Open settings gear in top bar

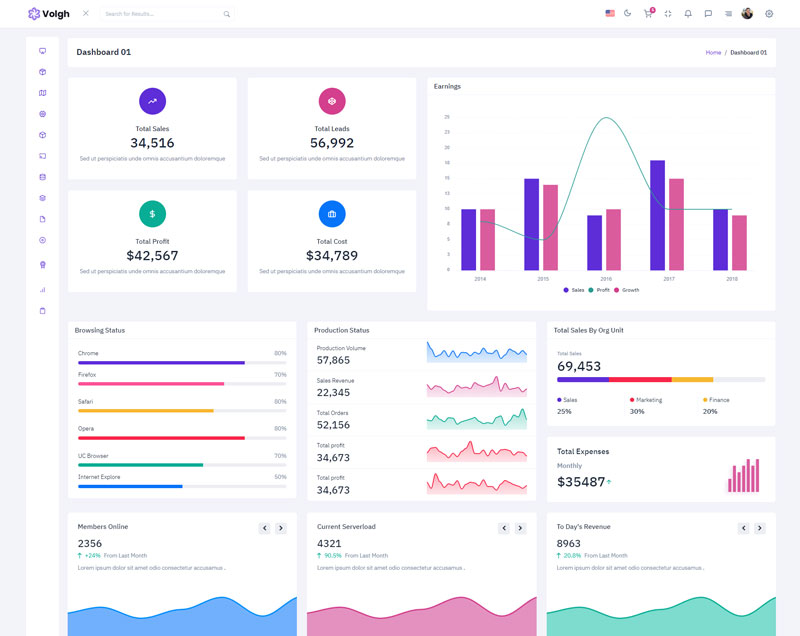[769, 14]
